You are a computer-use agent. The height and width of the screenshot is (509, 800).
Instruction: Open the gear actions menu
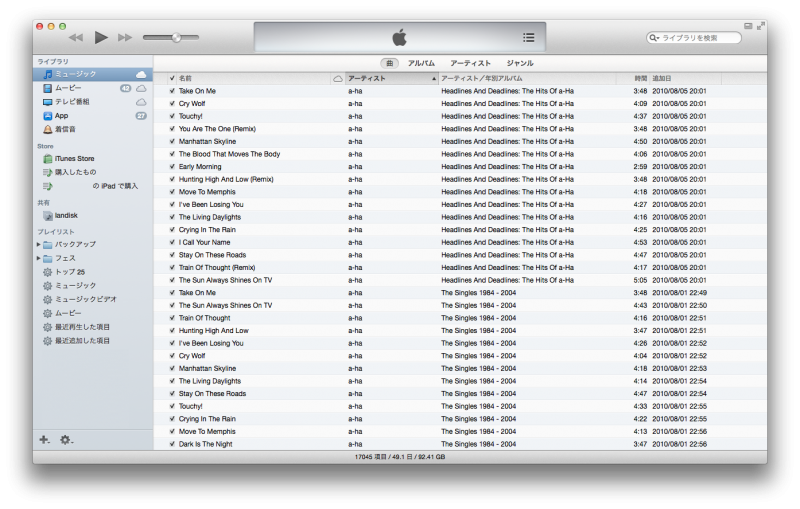click(x=66, y=440)
